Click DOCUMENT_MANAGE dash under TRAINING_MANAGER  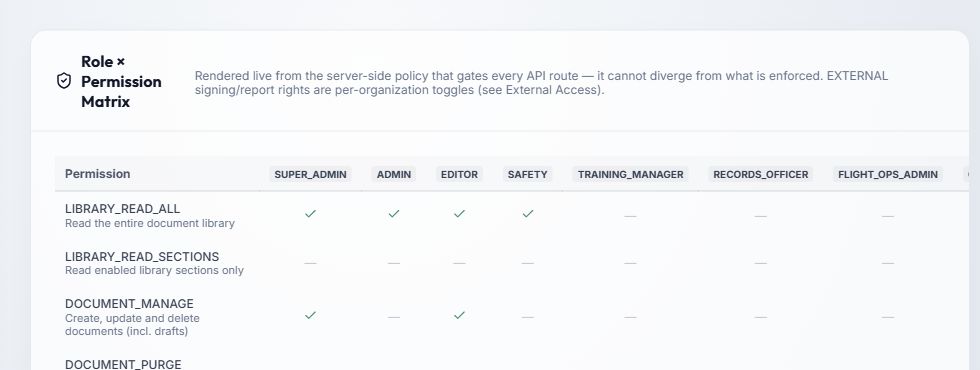point(630,317)
